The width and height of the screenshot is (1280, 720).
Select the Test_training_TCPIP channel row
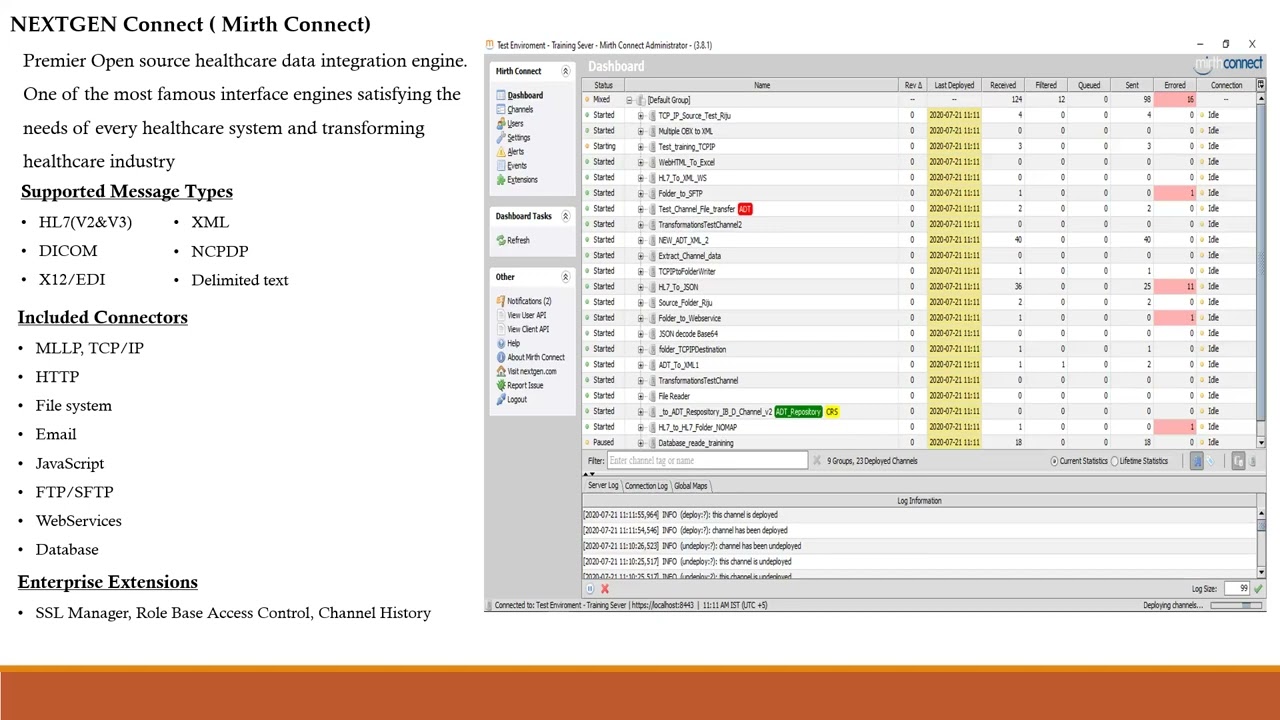tap(919, 147)
